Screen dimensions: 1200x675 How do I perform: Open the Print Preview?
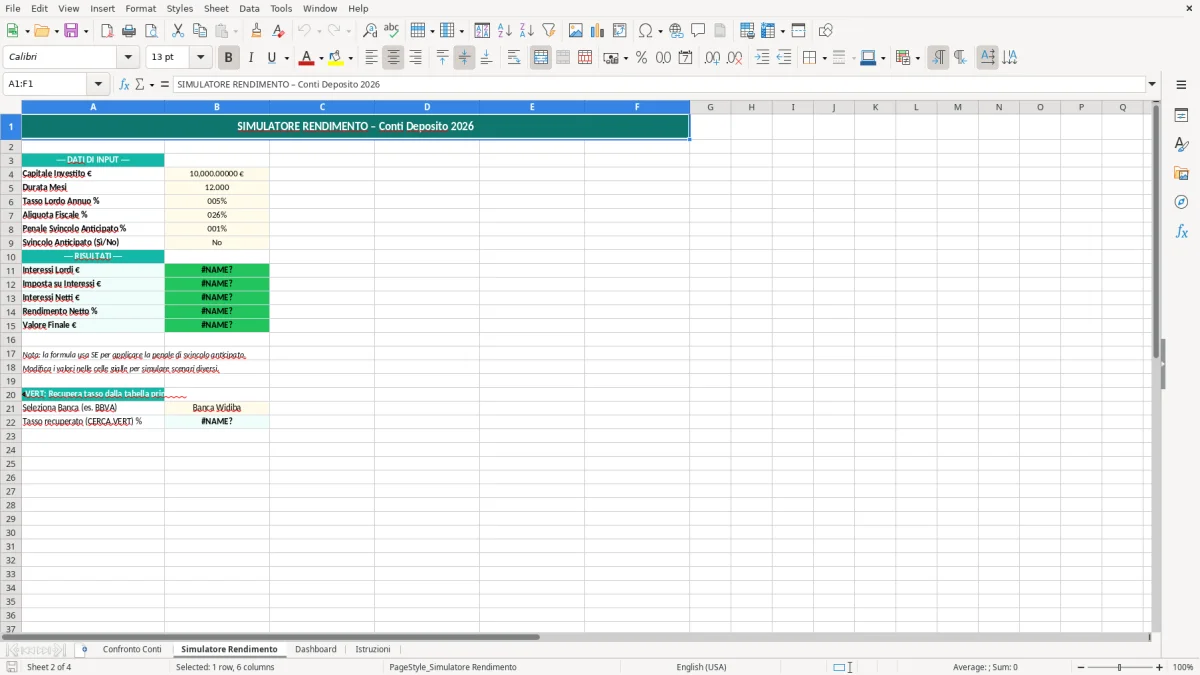pyautogui.click(x=151, y=31)
